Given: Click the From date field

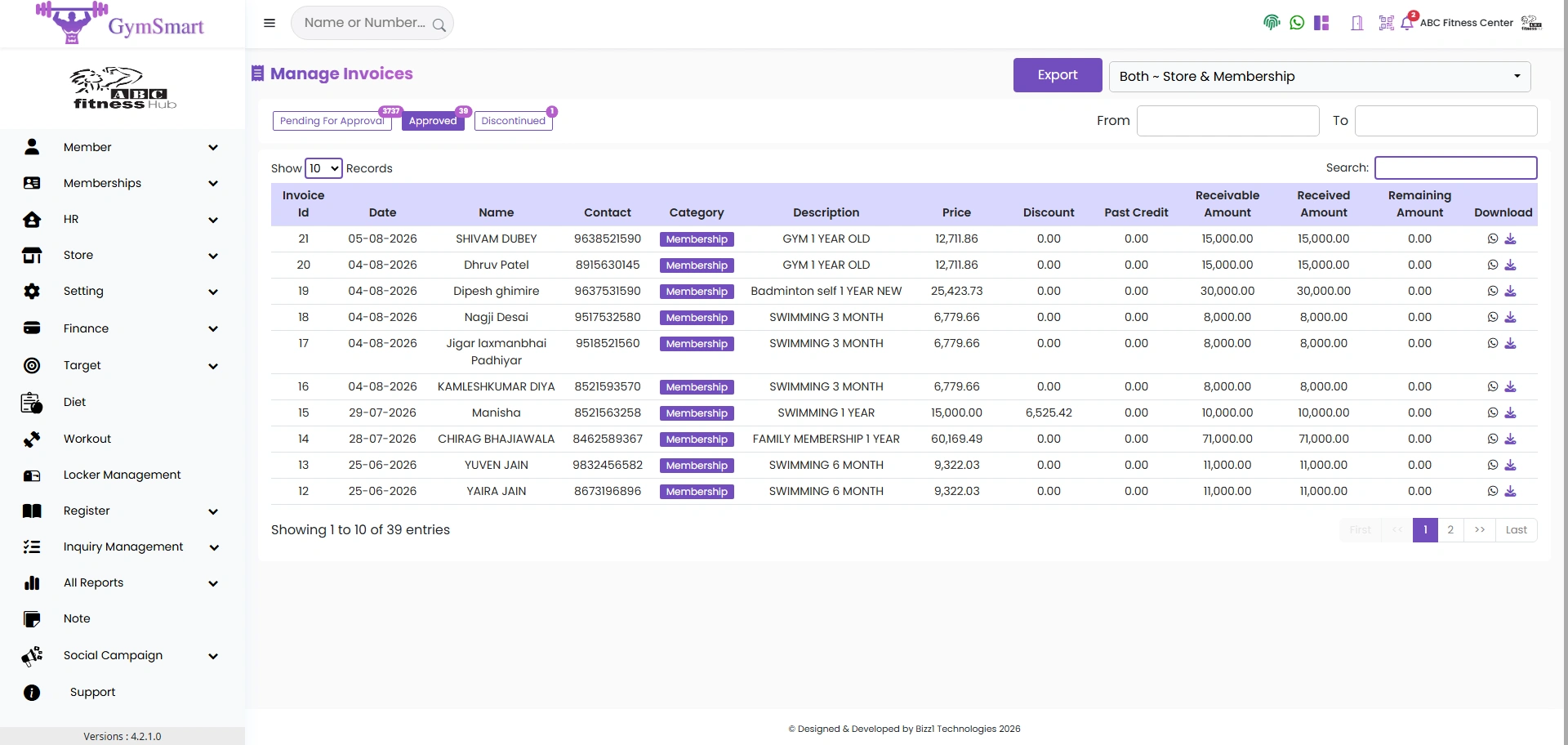Looking at the screenshot, I should point(1228,121).
